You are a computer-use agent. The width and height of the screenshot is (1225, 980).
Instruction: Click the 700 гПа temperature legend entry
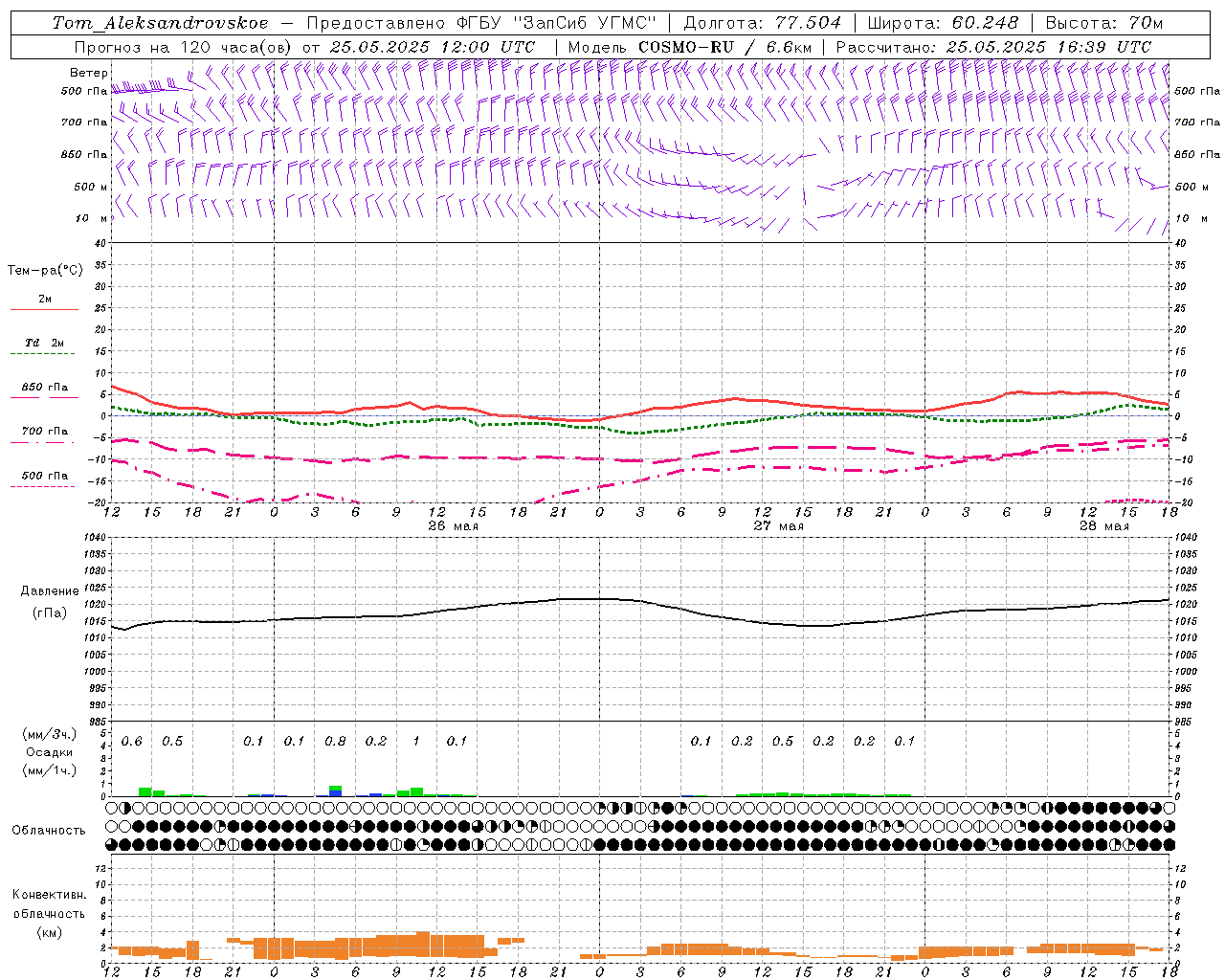coord(45,431)
